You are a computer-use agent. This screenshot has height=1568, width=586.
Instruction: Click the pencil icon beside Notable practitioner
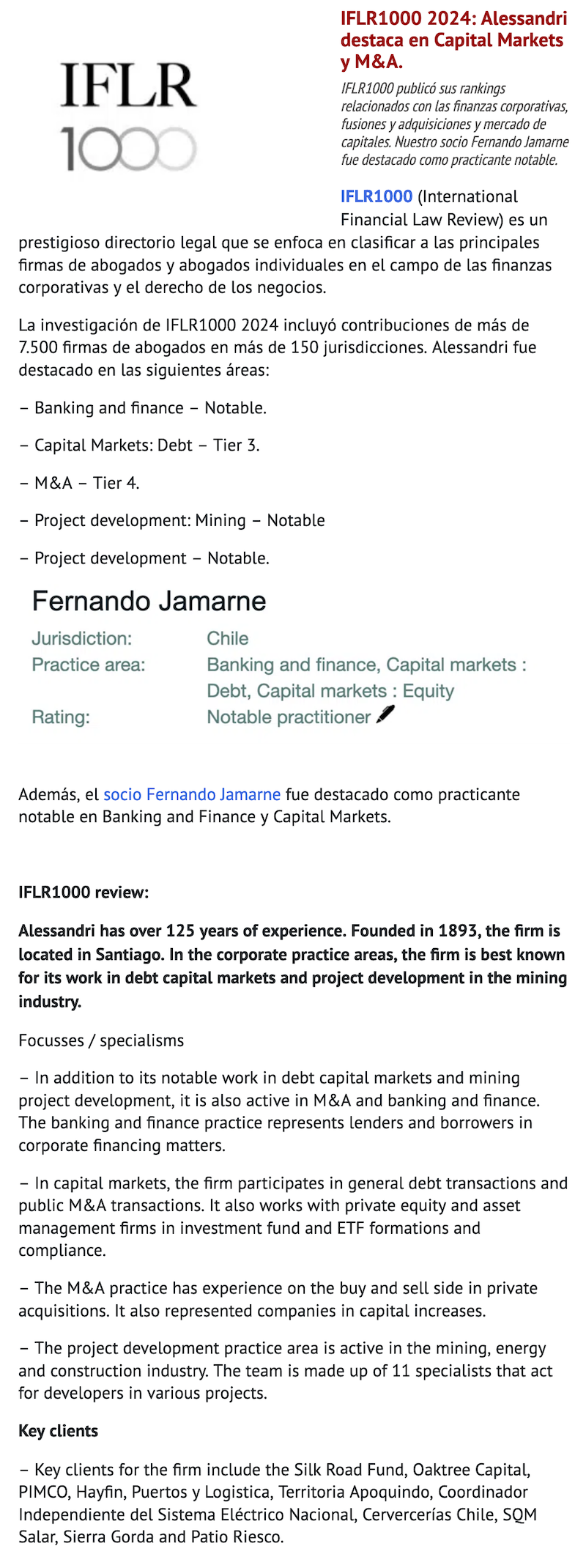(x=385, y=715)
